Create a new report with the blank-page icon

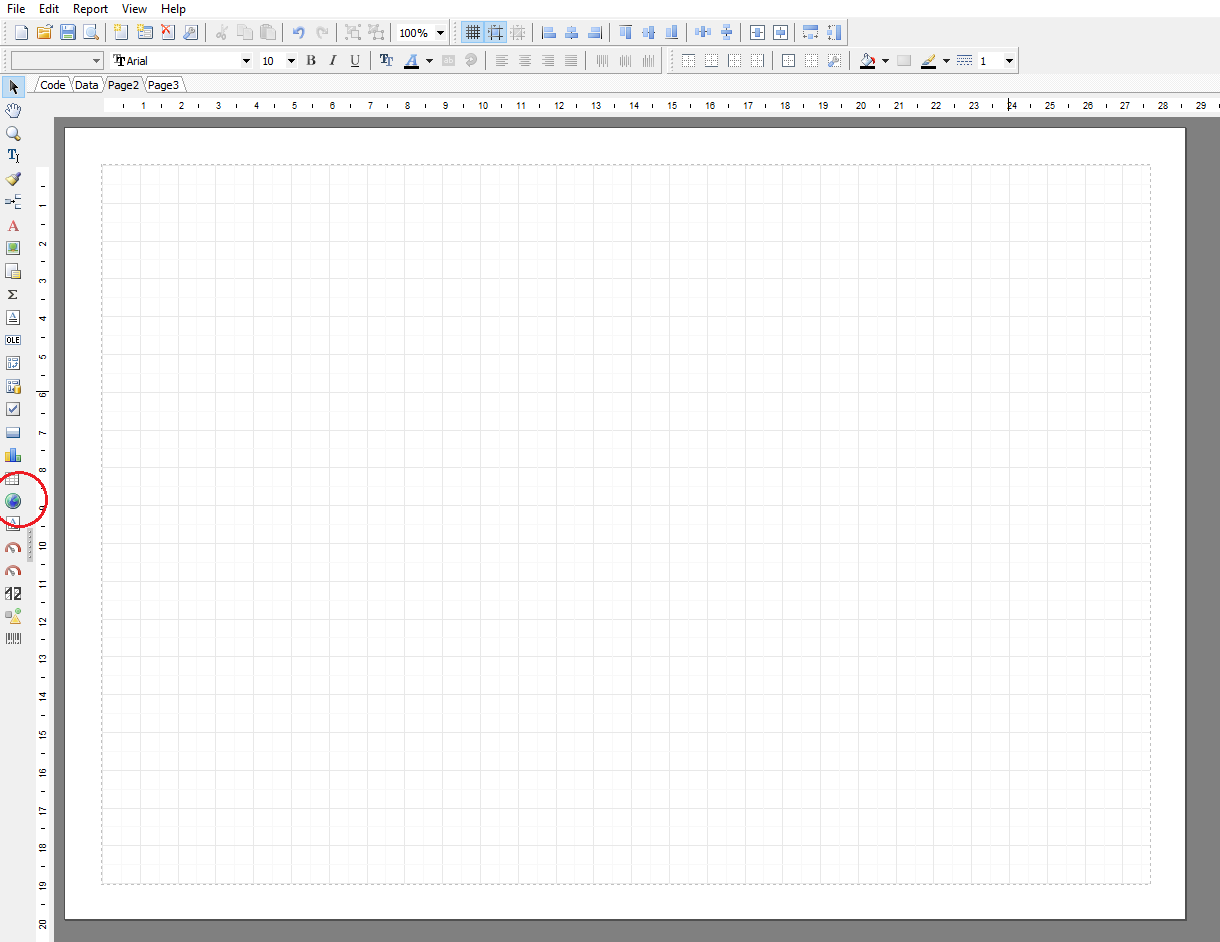pyautogui.click(x=21, y=32)
